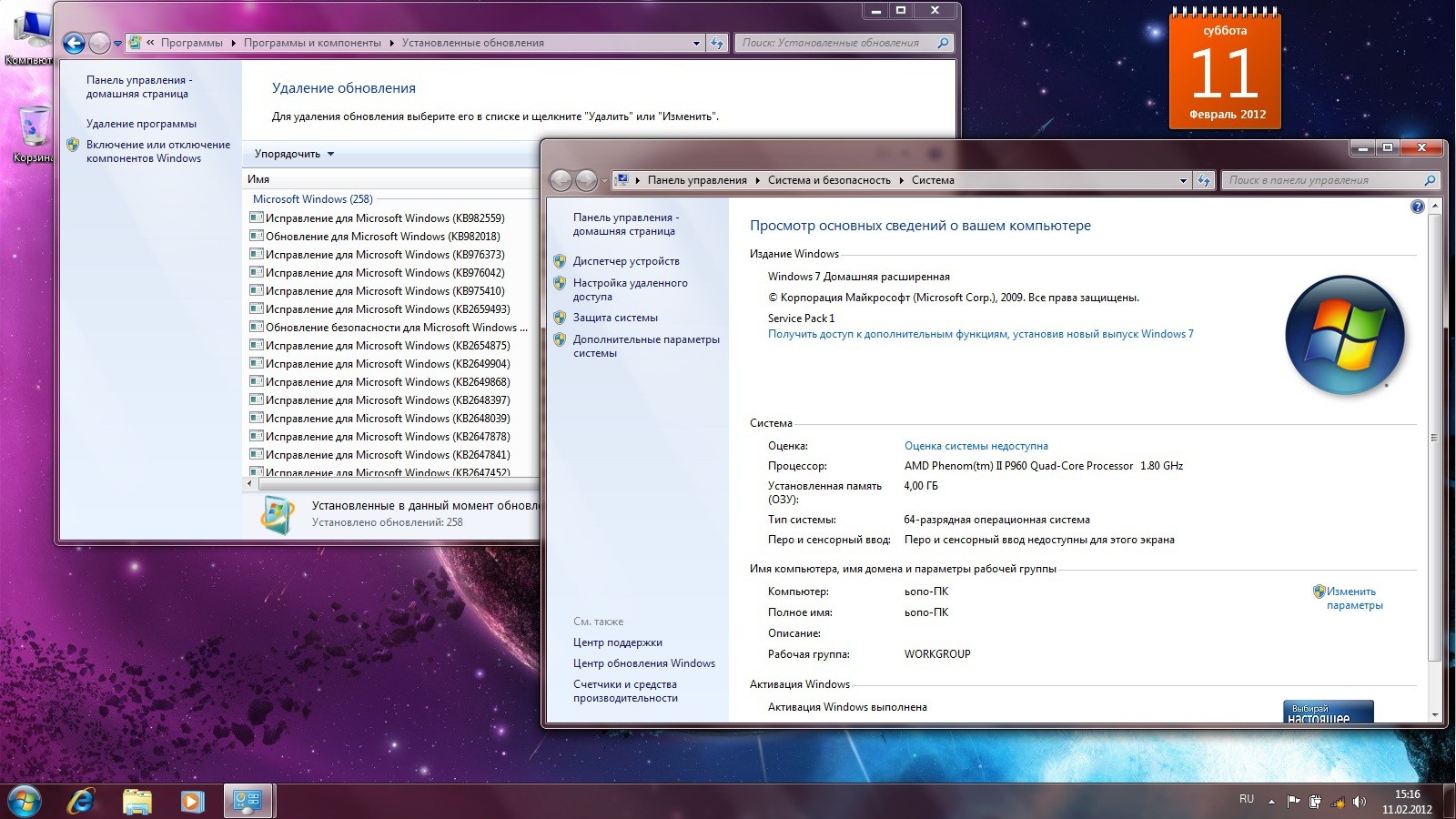This screenshot has height=819, width=1456.
Task: Open 'Центр обновления Windows' link
Action: click(643, 663)
